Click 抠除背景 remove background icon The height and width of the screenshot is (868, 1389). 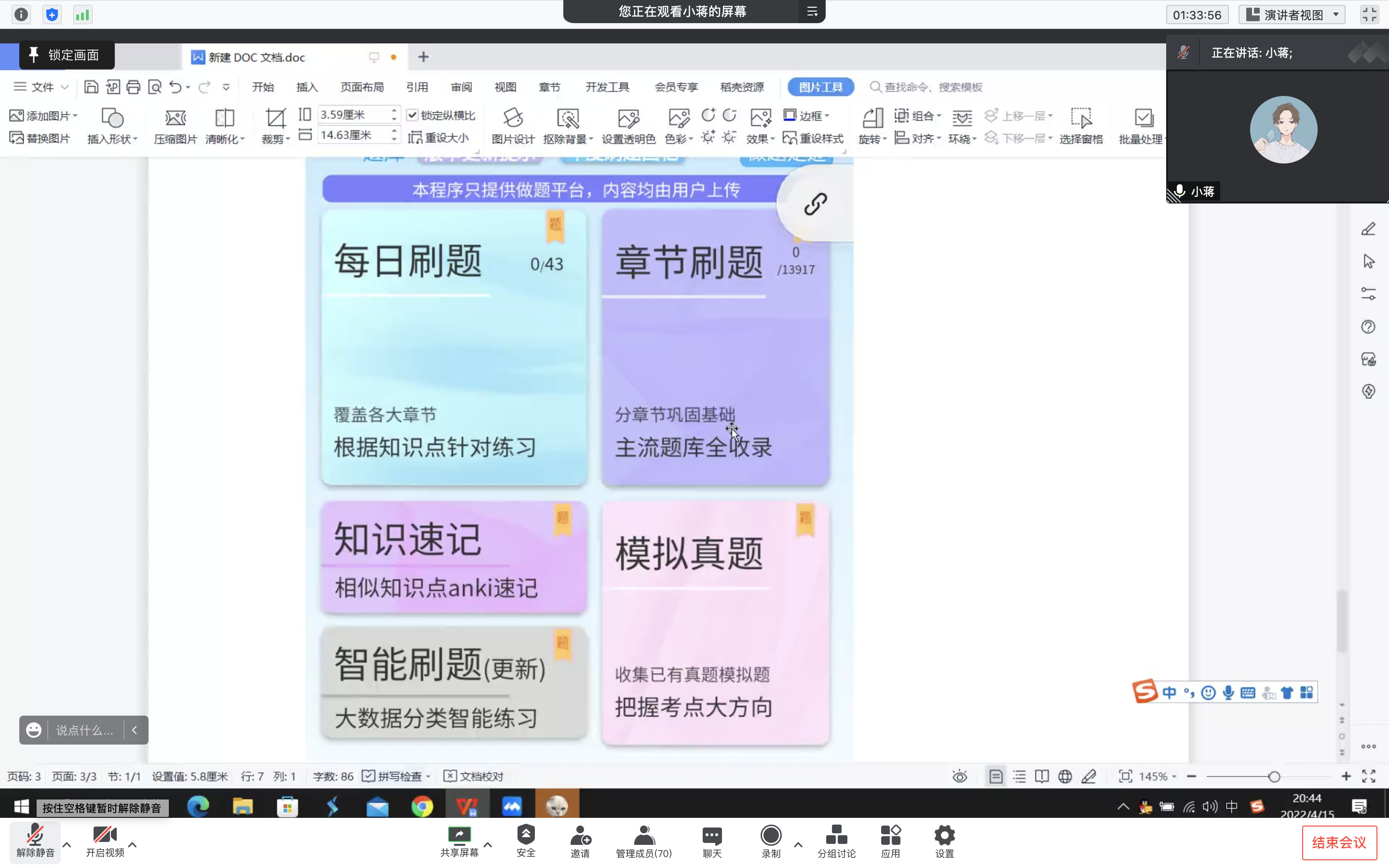(568, 118)
